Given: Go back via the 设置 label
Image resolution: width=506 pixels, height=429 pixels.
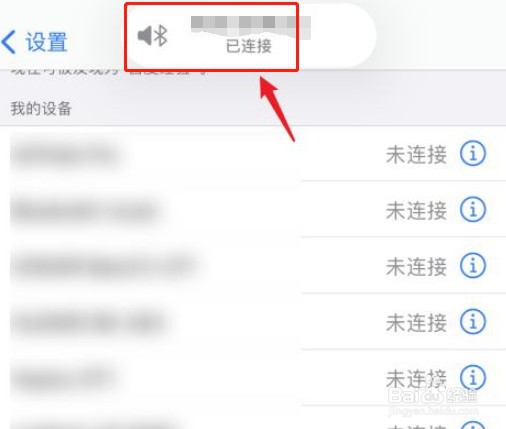Looking at the screenshot, I should click(47, 42).
